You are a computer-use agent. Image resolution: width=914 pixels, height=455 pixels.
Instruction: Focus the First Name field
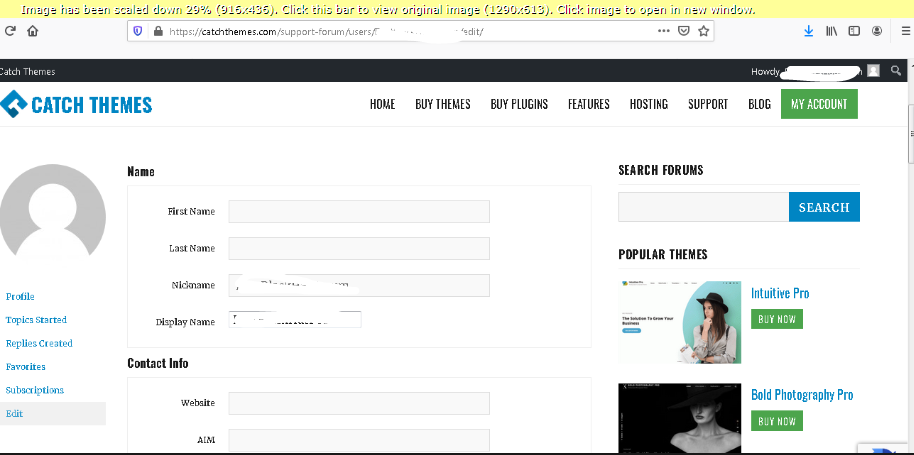(x=359, y=211)
